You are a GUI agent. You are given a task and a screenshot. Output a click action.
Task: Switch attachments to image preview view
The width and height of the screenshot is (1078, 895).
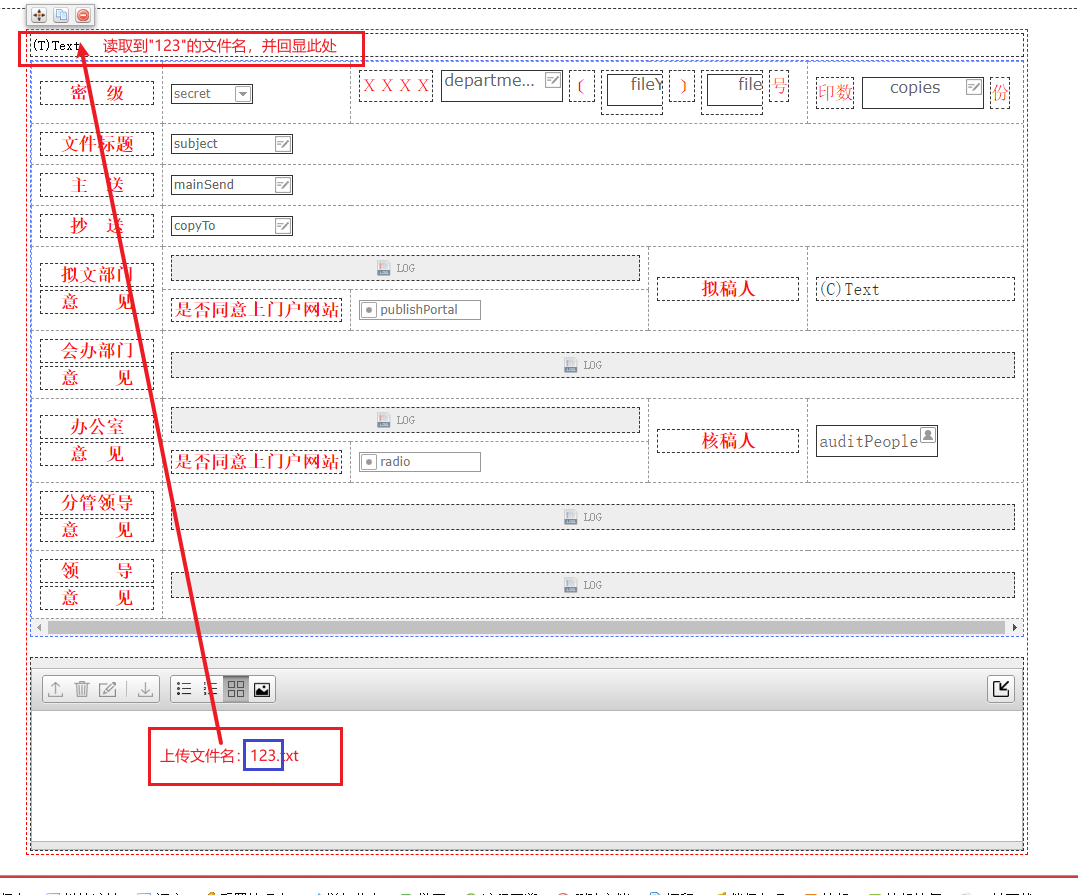(x=262, y=689)
